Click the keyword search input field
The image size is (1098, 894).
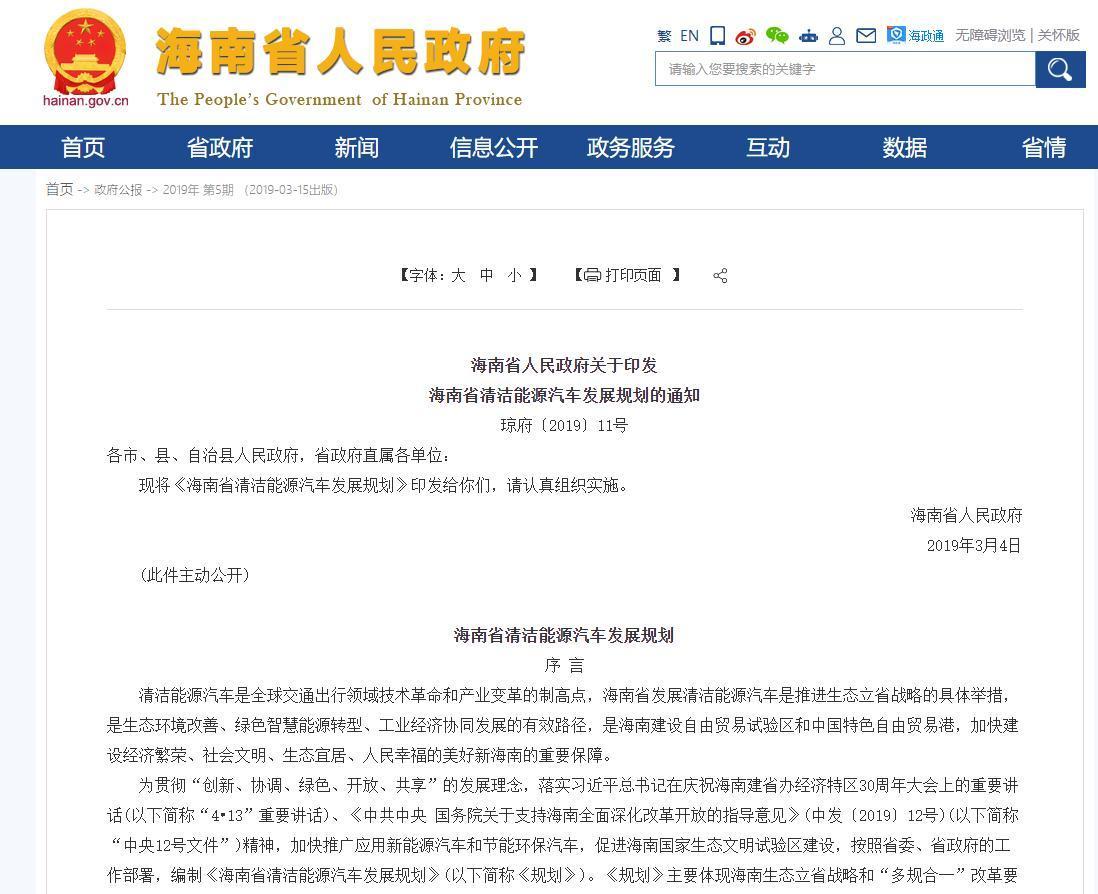[x=845, y=69]
